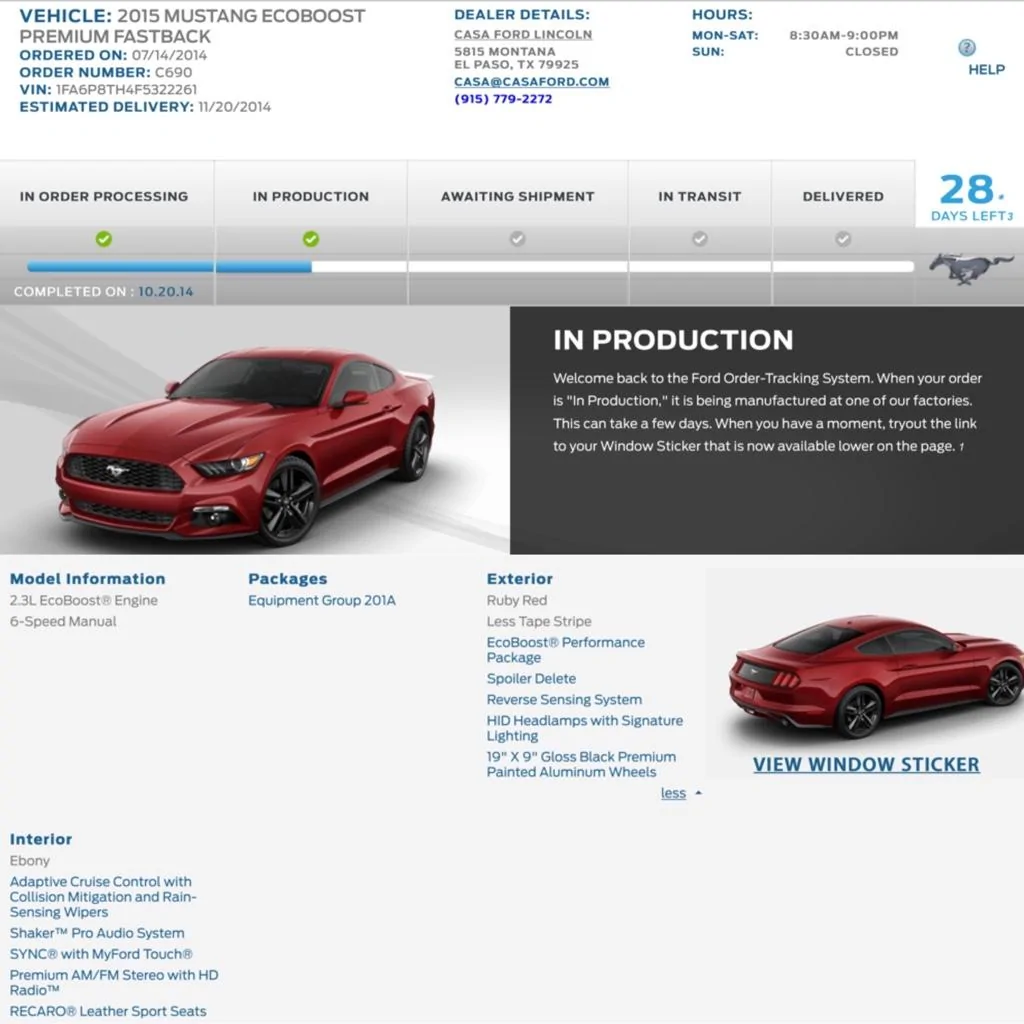The width and height of the screenshot is (1024, 1024).
Task: Click the green checkmark under In Production
Action: pos(311,239)
